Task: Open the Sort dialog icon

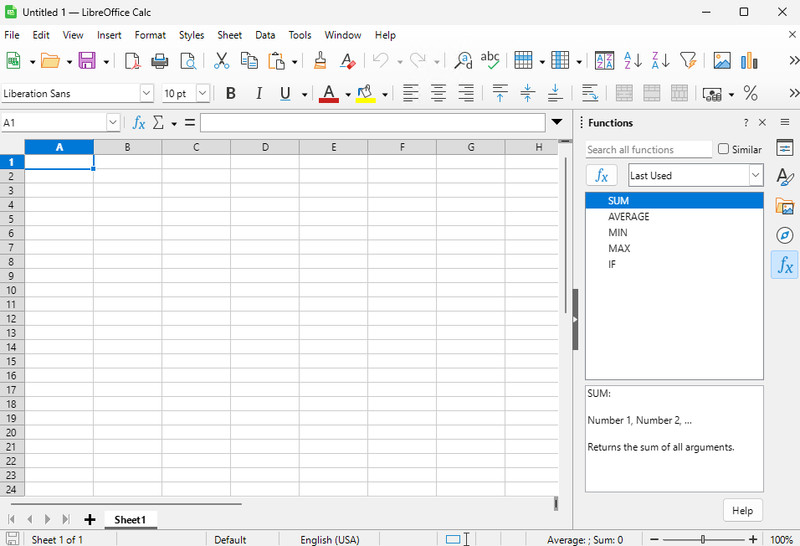Action: point(605,61)
